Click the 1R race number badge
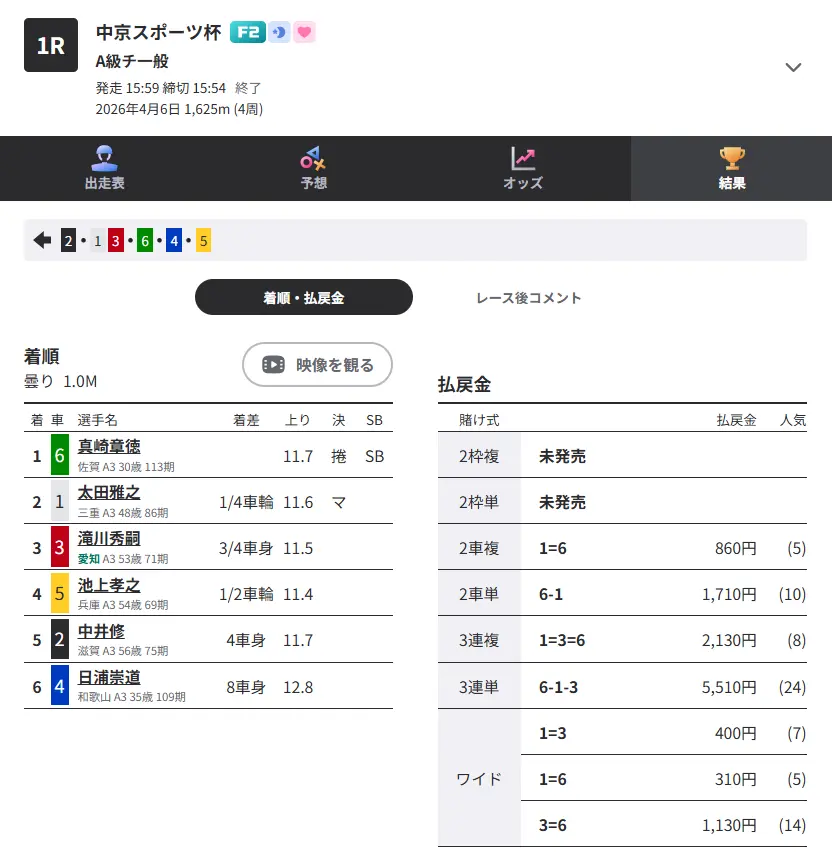Image resolution: width=832 pixels, height=852 pixels. 50,44
